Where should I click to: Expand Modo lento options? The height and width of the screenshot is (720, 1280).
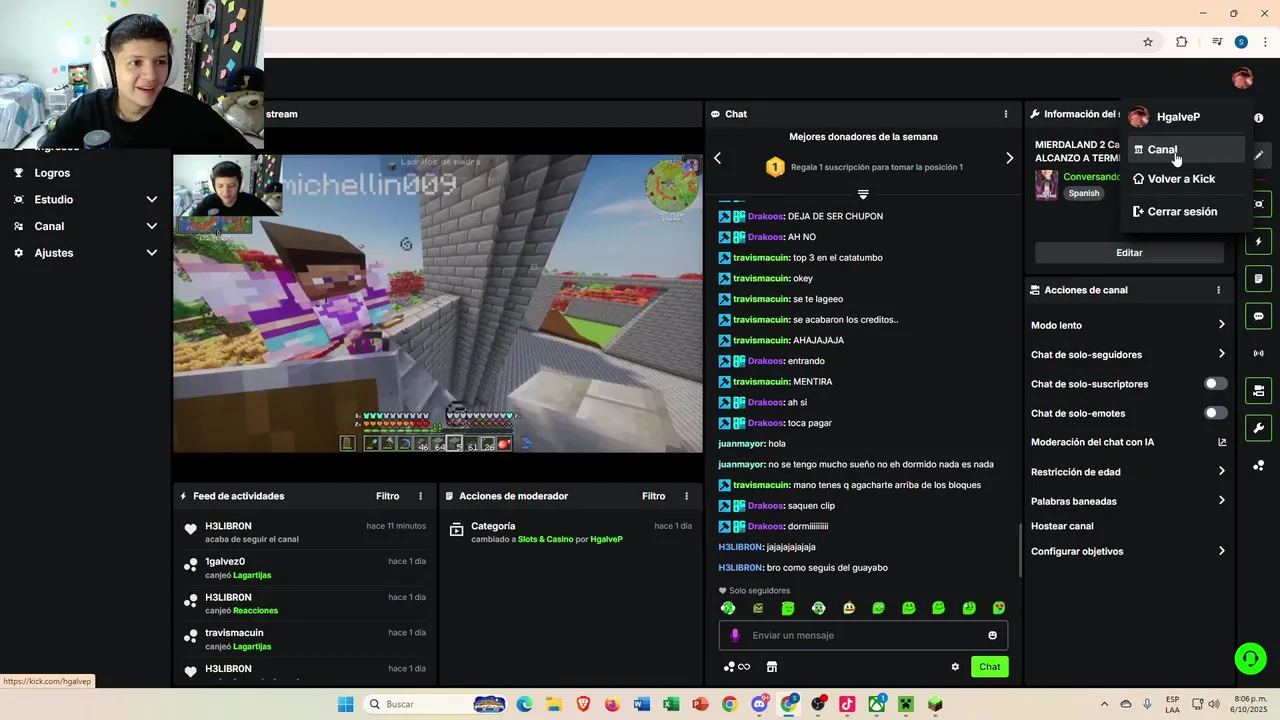tap(1128, 325)
